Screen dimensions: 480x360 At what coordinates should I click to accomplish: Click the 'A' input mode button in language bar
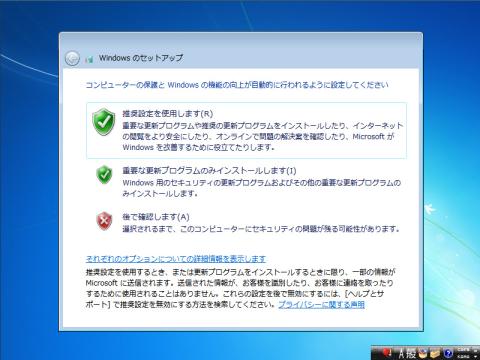402,354
